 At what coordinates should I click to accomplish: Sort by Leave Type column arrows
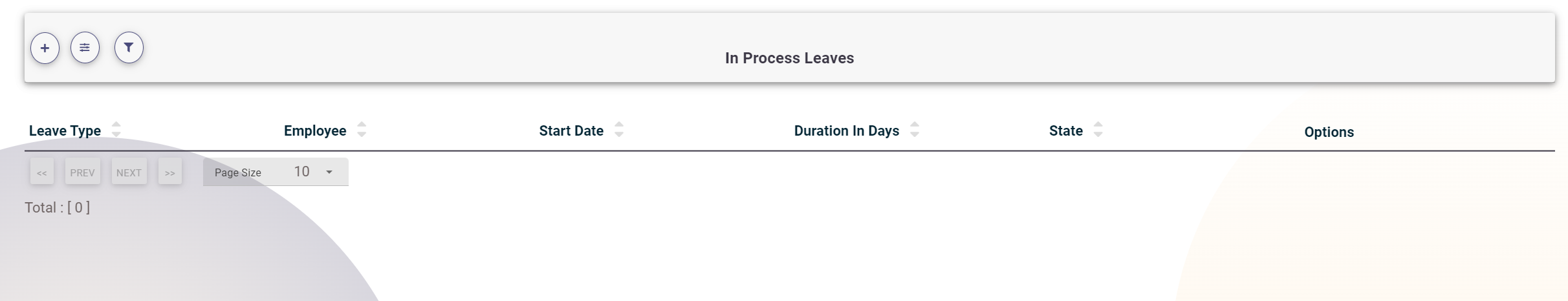[x=116, y=130]
